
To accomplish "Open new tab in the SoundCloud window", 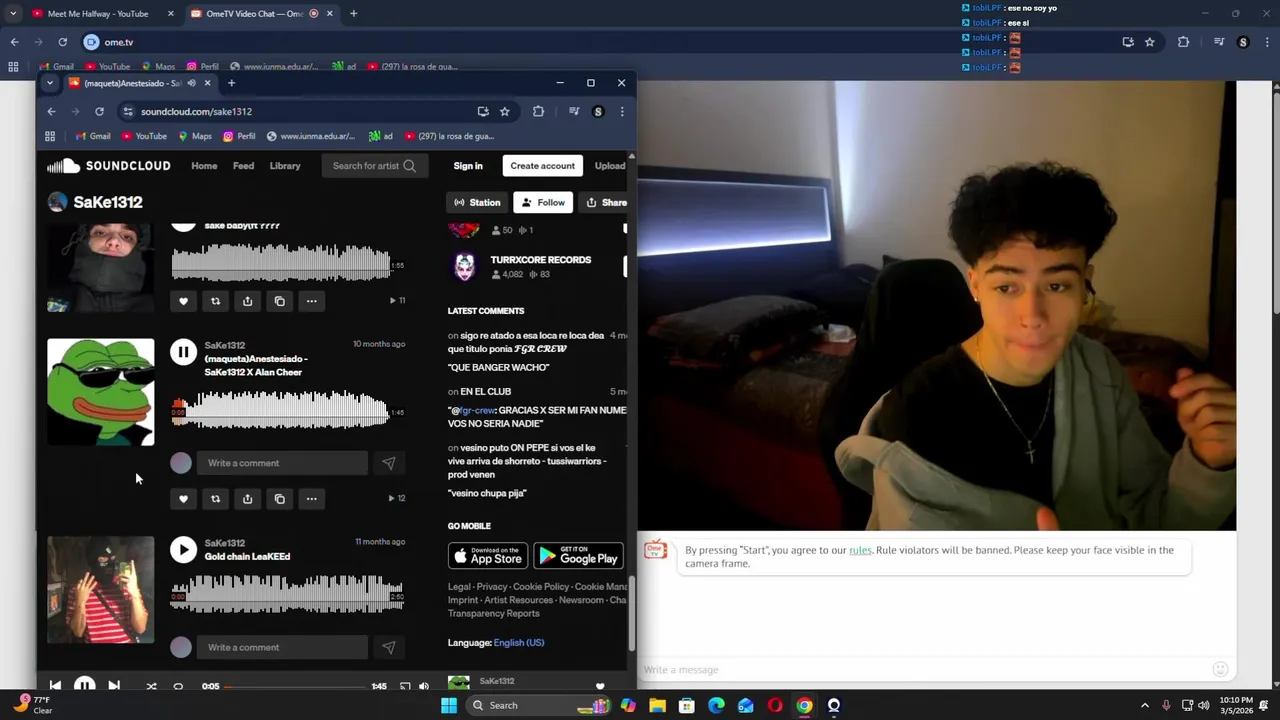I will (231, 83).
